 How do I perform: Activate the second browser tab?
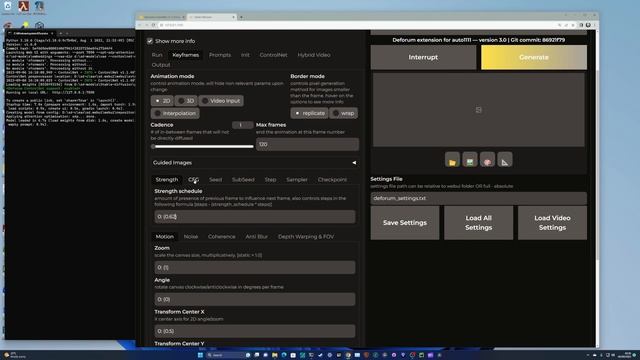click(x=211, y=17)
